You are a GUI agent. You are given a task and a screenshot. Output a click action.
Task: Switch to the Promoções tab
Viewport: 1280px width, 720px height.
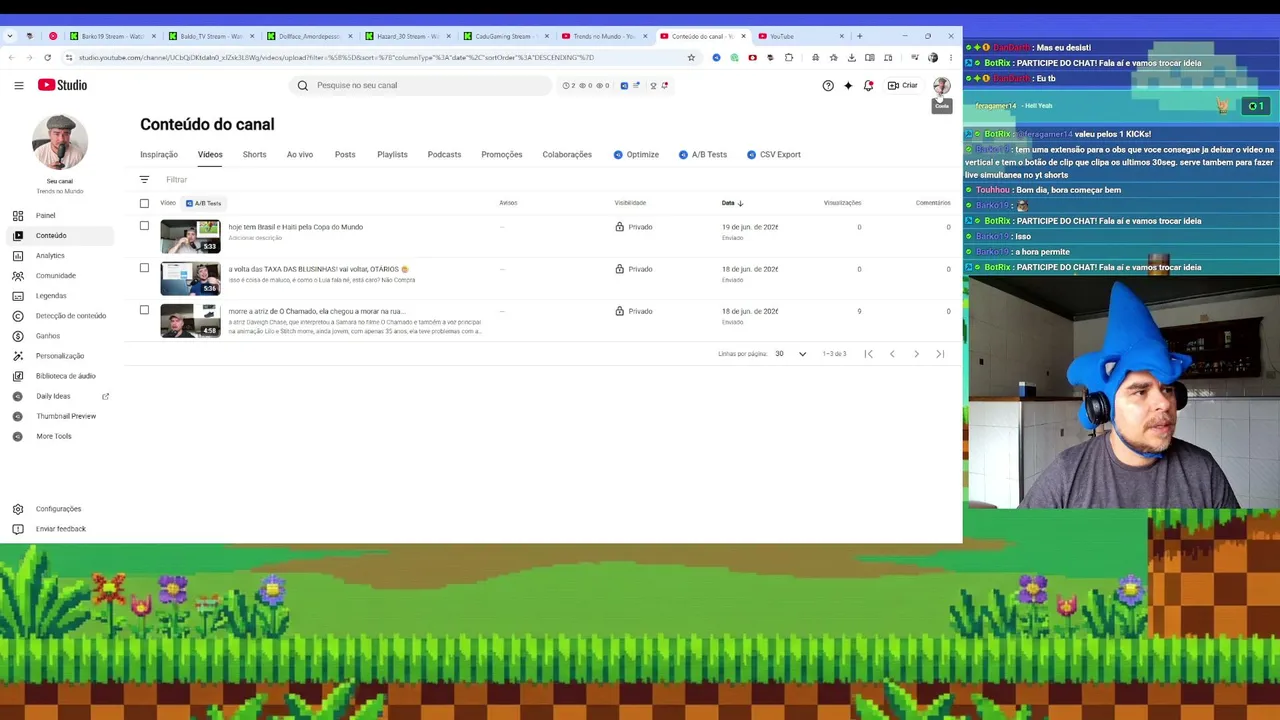502,155
